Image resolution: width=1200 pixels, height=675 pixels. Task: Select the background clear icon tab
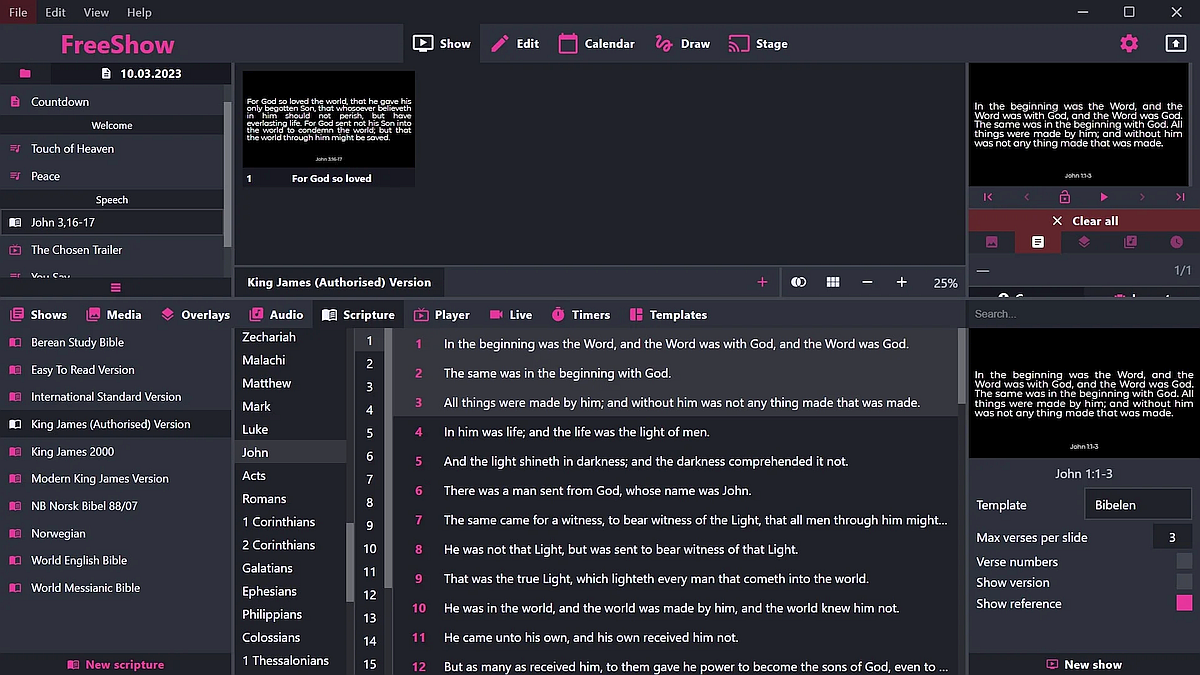[x=991, y=242]
